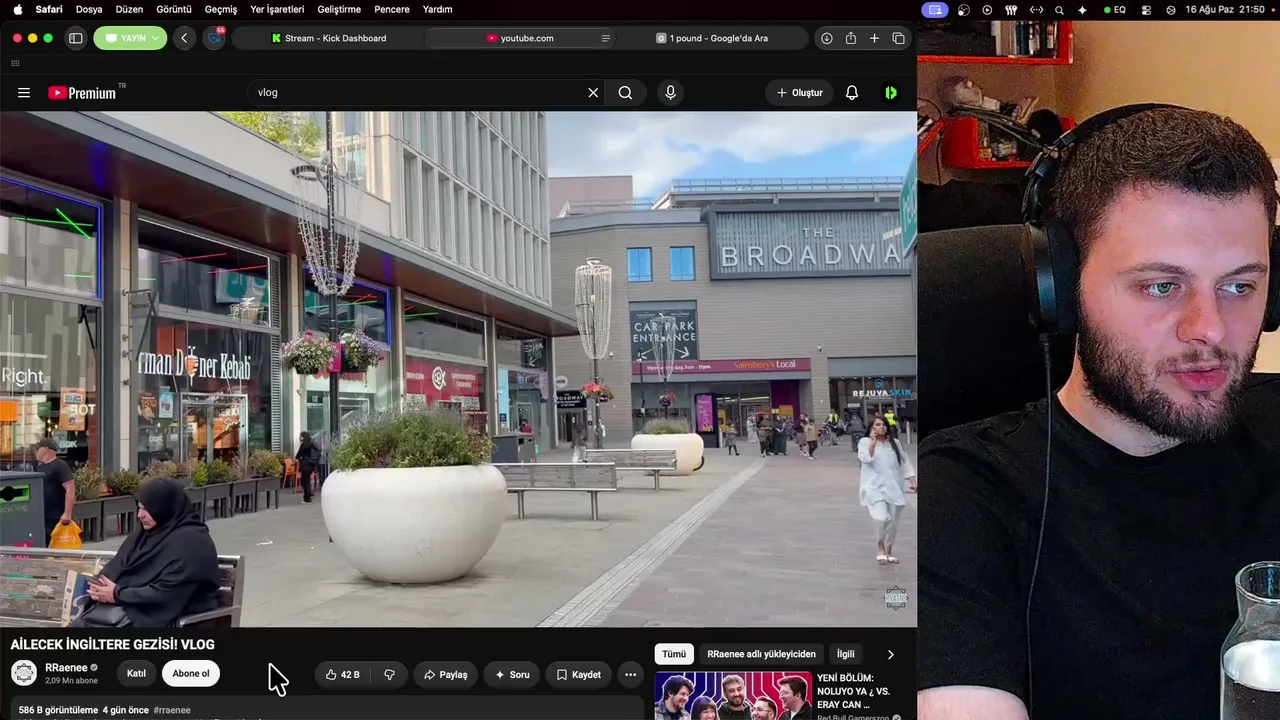The height and width of the screenshot is (720, 1280).
Task: Open the YouTube hamburger guide menu
Action: click(x=24, y=93)
